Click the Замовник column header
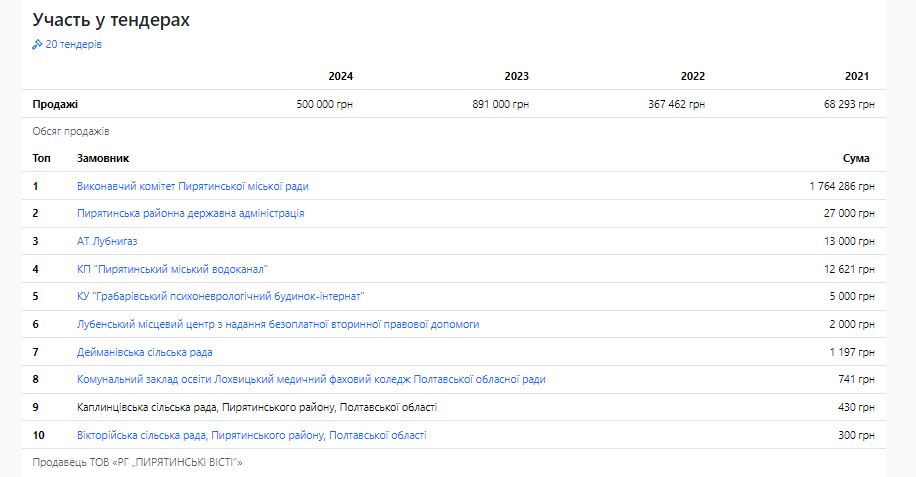Screen dimensions: 916x477 tap(103, 158)
